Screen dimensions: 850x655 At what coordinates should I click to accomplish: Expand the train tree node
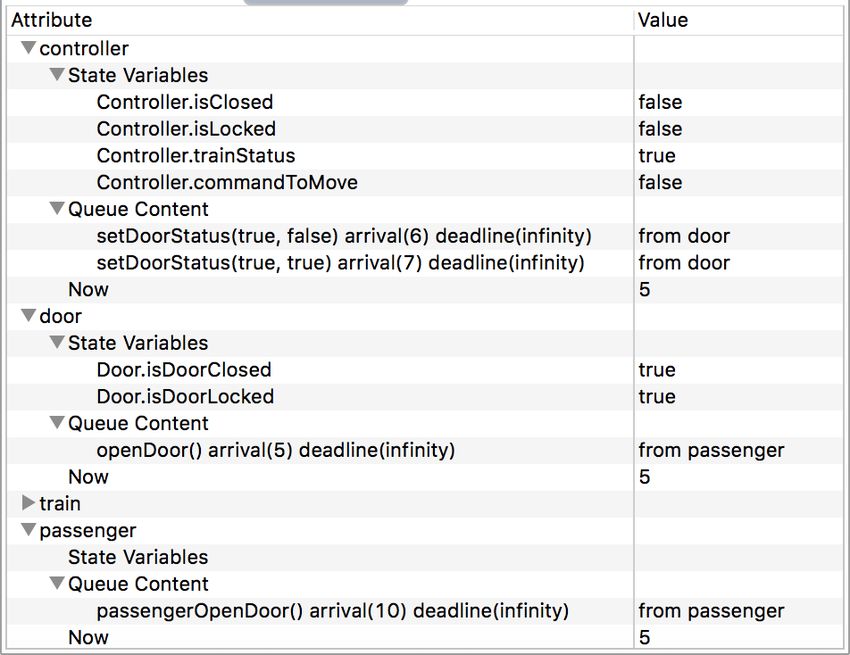pos(28,503)
